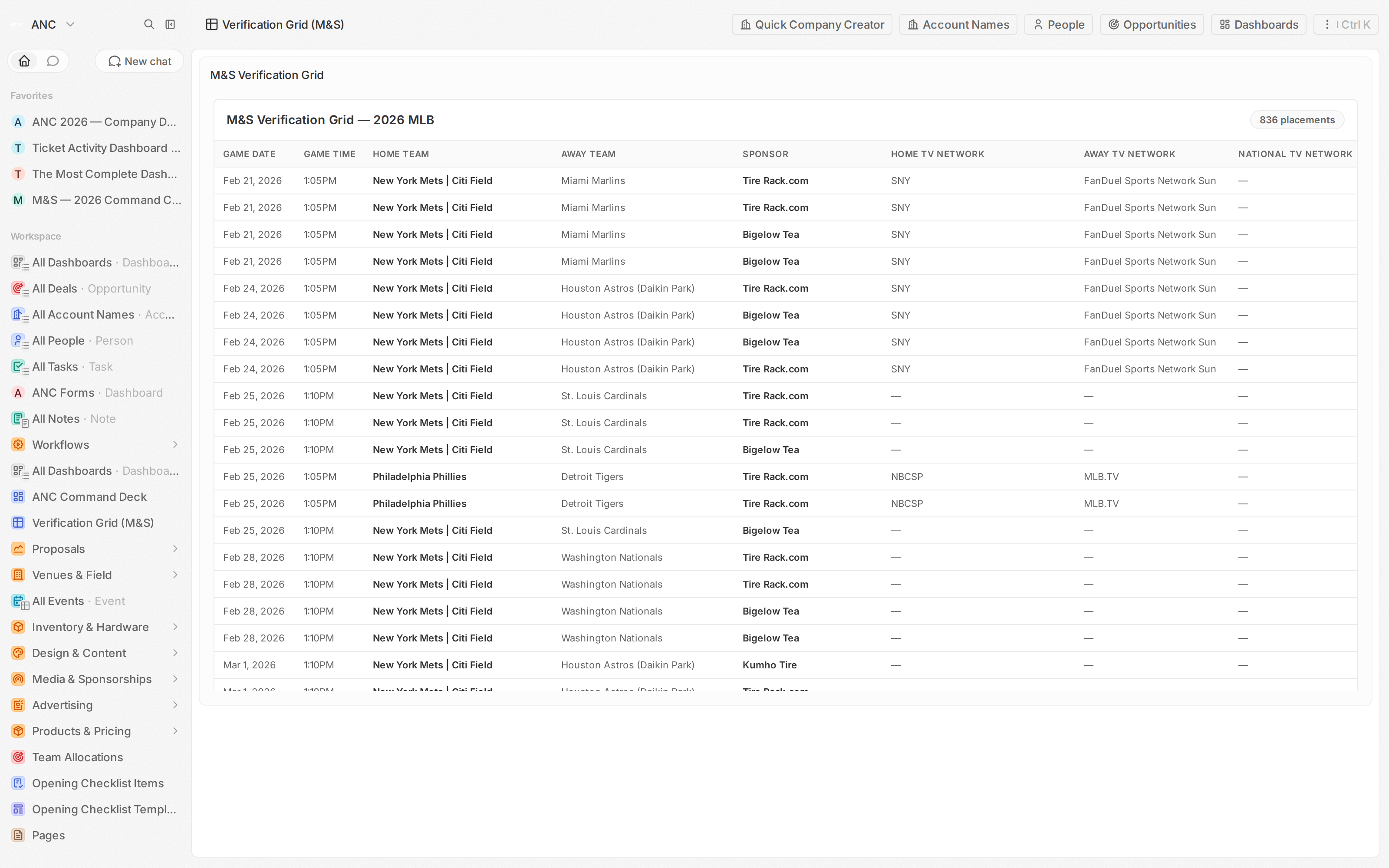Click the NATIONAL TV NETWORK column header

click(x=1295, y=154)
